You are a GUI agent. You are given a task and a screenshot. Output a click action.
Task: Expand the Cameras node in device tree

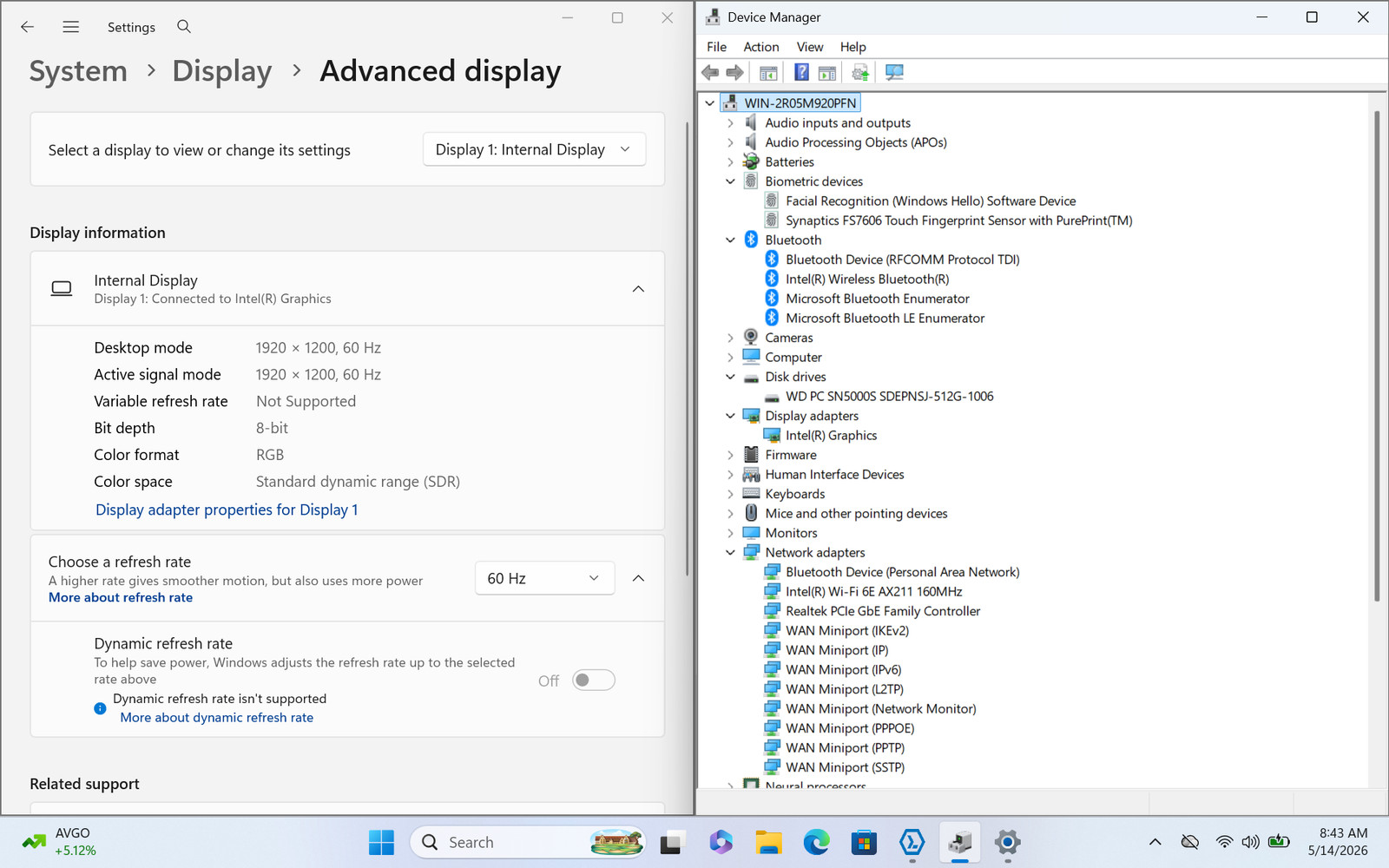pos(730,338)
